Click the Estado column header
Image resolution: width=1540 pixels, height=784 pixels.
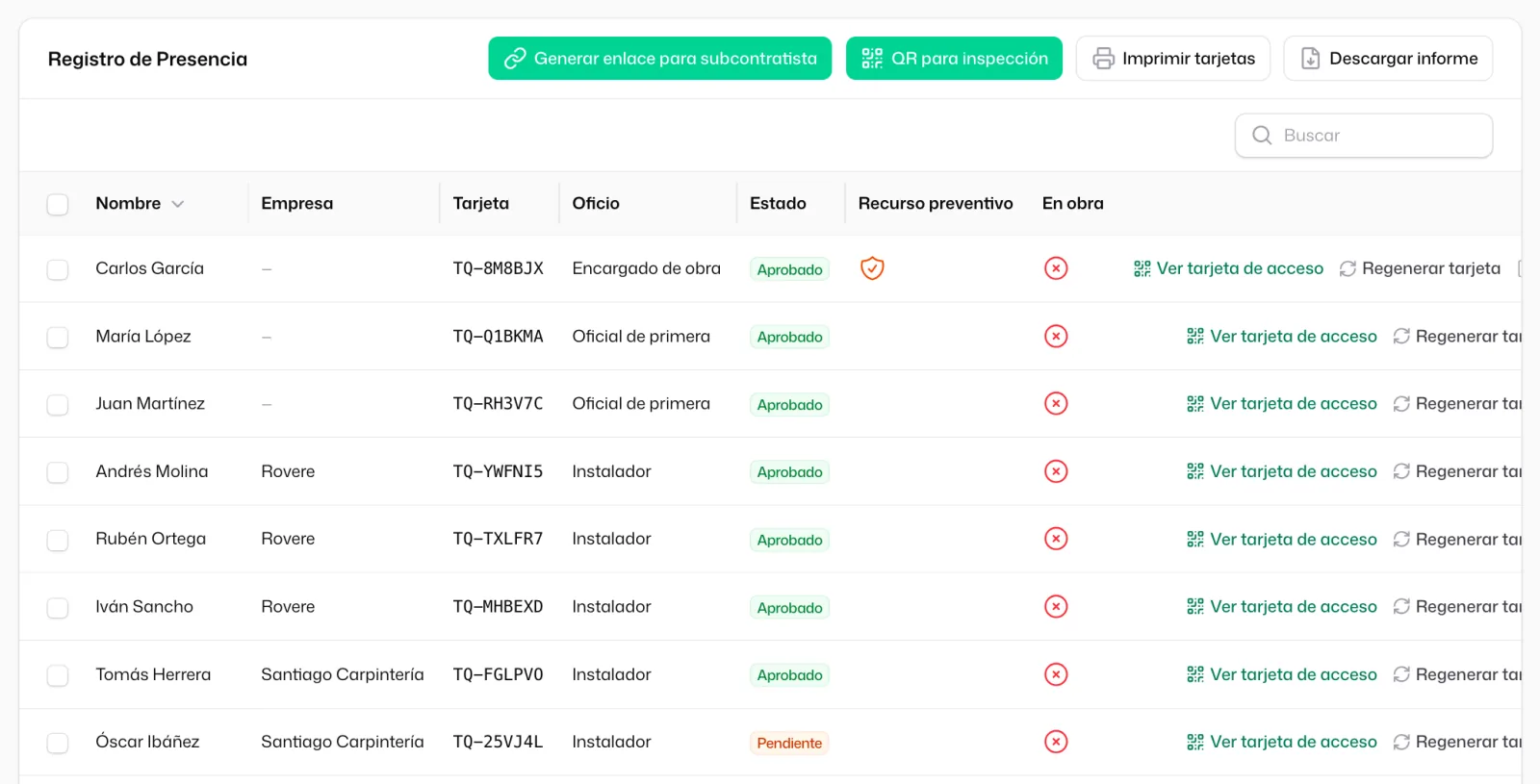[x=778, y=203]
